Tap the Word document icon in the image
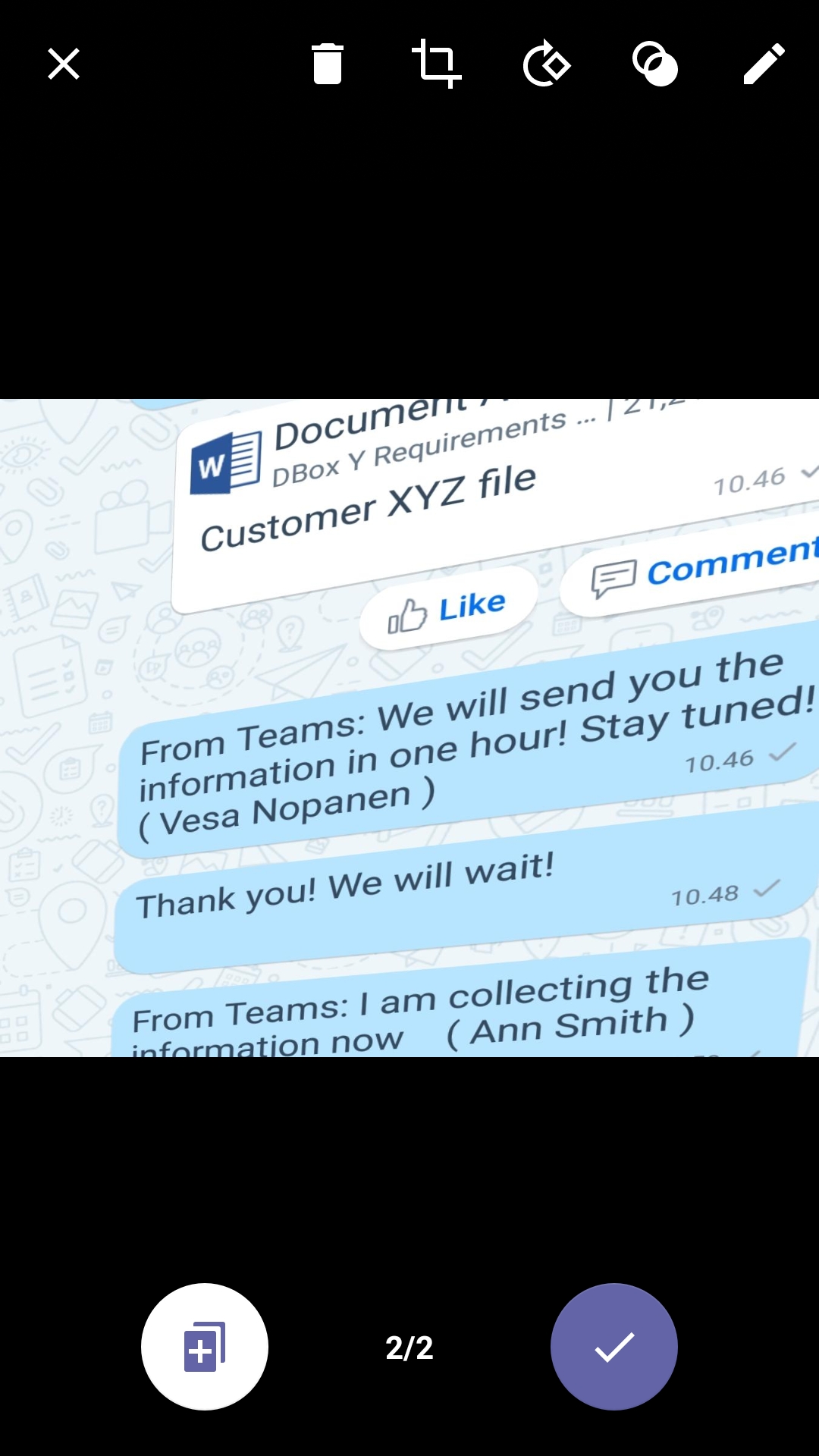This screenshot has height=1456, width=819. pyautogui.click(x=226, y=463)
